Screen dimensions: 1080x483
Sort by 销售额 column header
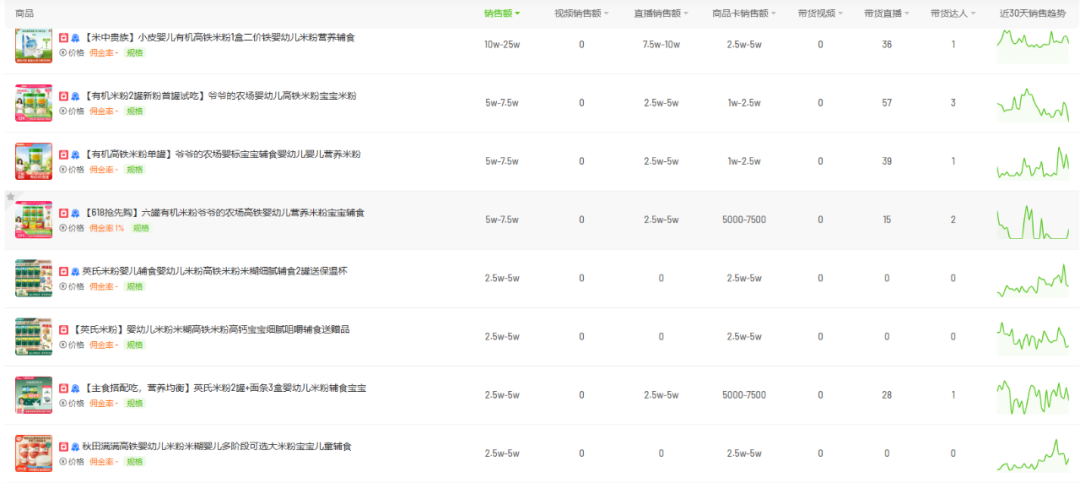[501, 13]
